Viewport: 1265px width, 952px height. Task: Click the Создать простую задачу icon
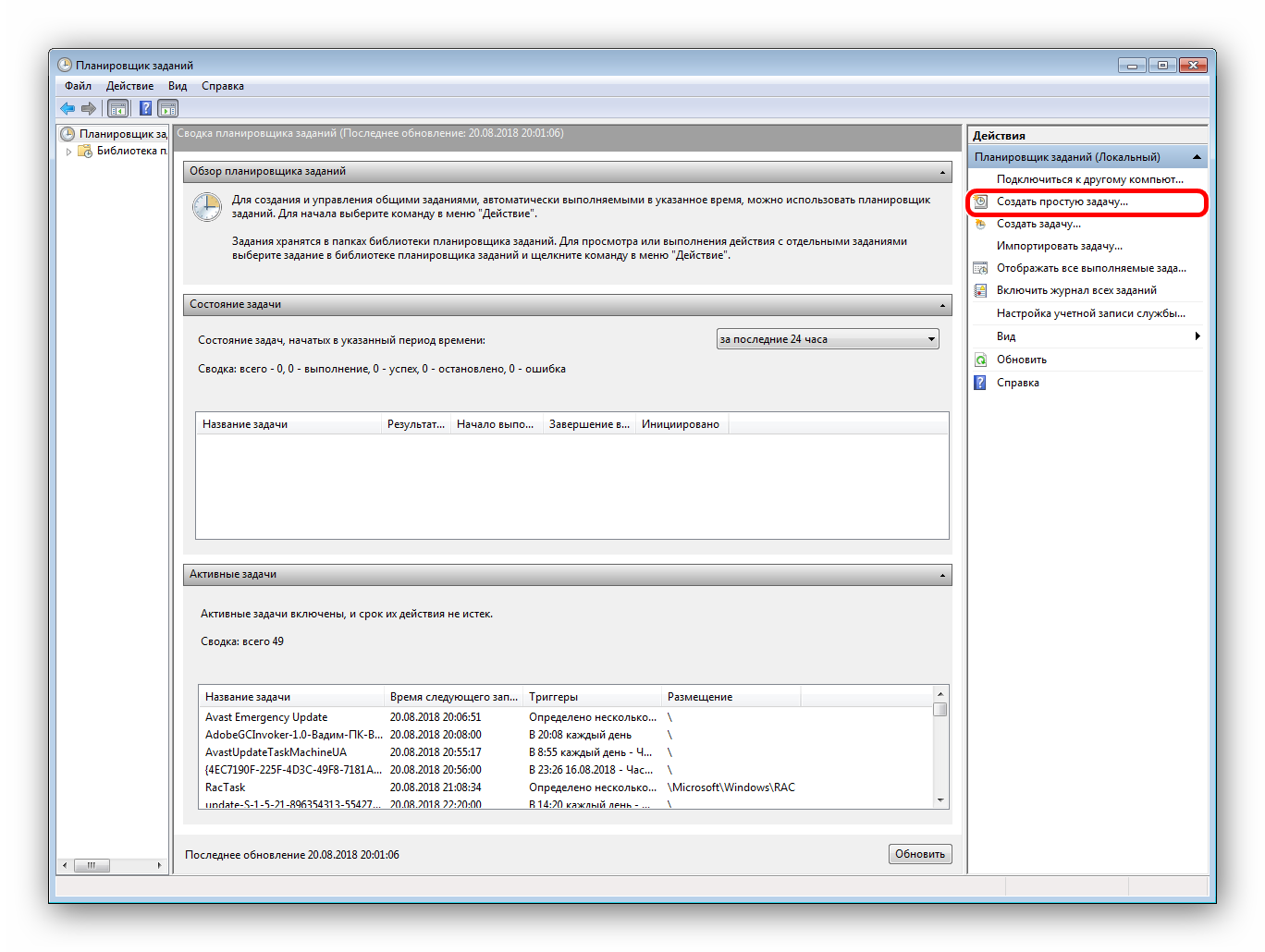[981, 201]
